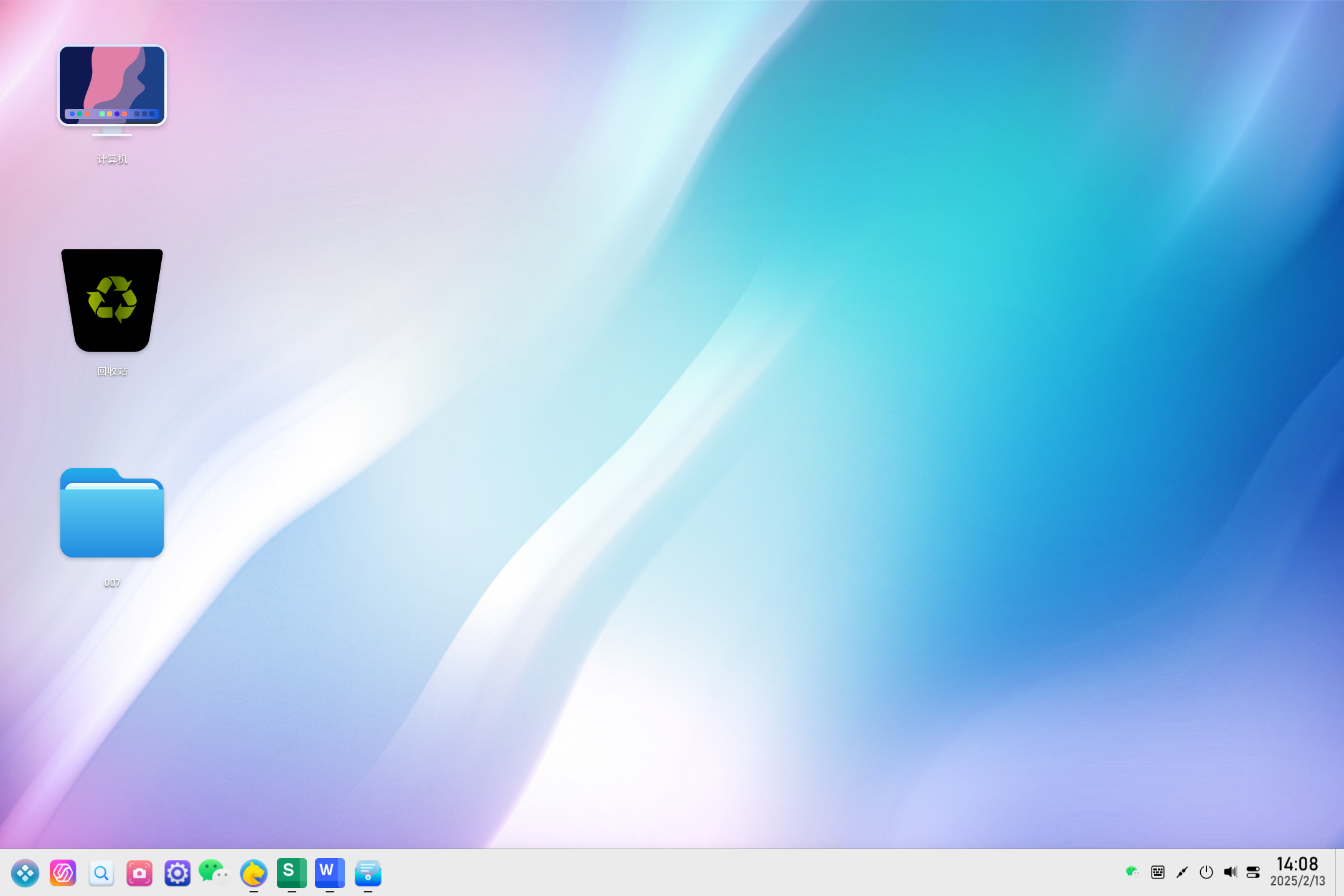
Task: Open the magnifier search app in dock
Action: [x=101, y=873]
